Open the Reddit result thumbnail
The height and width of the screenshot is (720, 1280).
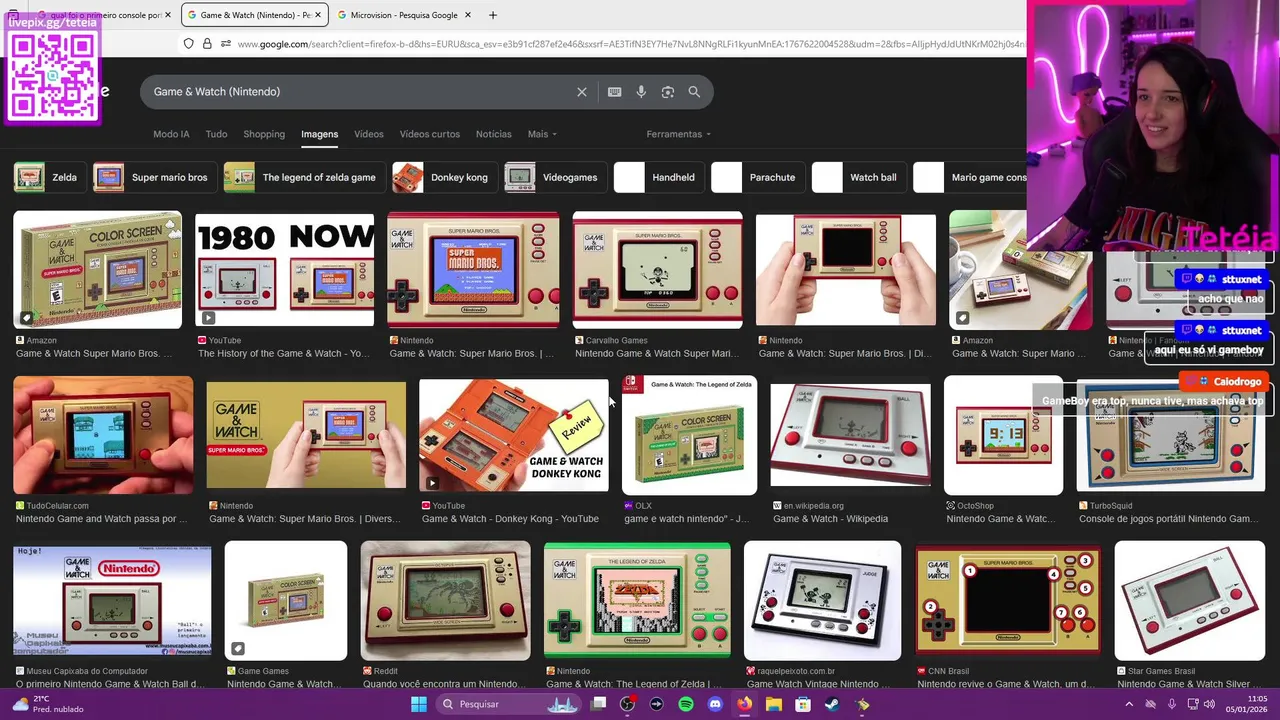(x=445, y=600)
